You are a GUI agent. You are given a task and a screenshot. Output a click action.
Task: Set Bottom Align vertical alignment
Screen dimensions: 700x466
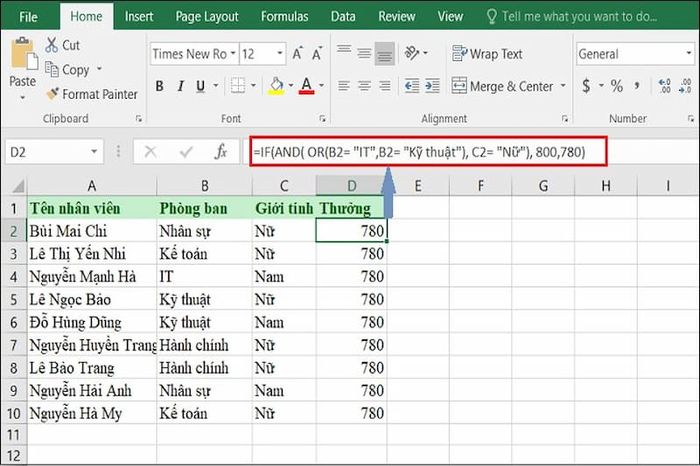click(385, 54)
